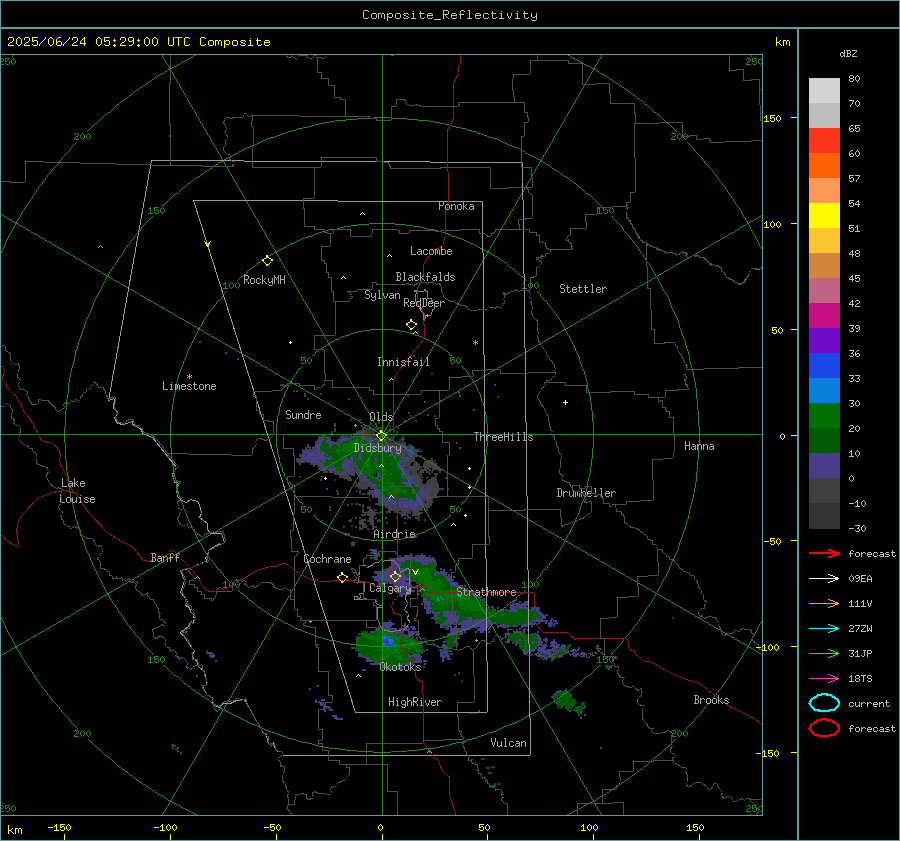This screenshot has height=841, width=900.
Task: Click the Ponoka label
Action: pos(456,206)
